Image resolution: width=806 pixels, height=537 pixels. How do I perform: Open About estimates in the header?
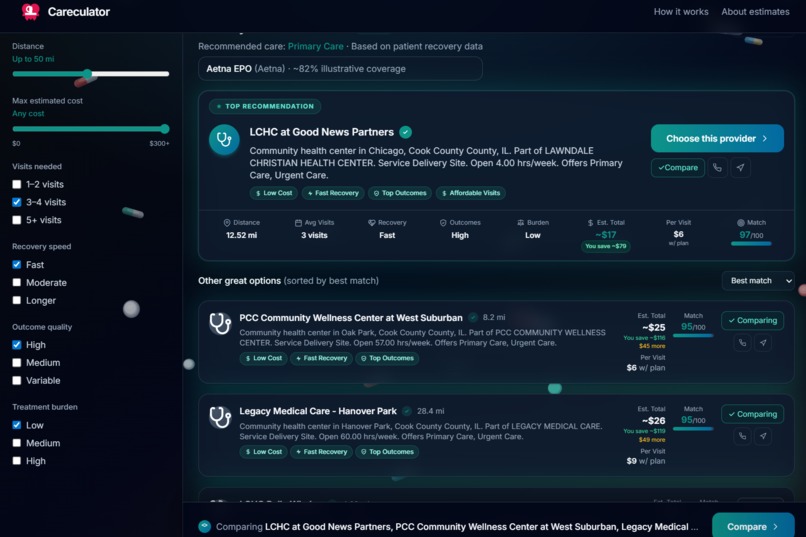755,11
